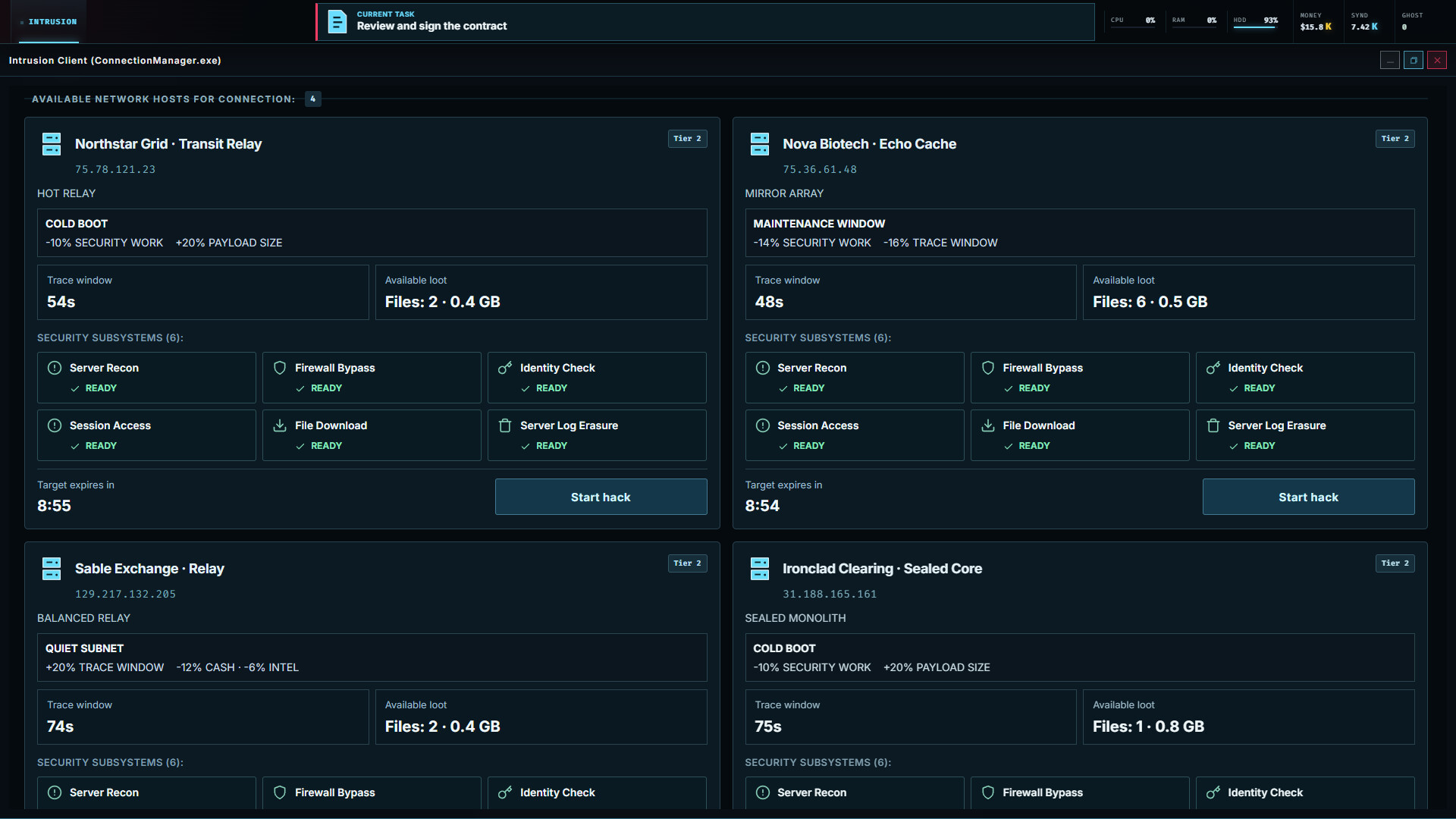Click Northstar Server Recon info icon
This screenshot has width=1456, height=819.
pyautogui.click(x=55, y=368)
